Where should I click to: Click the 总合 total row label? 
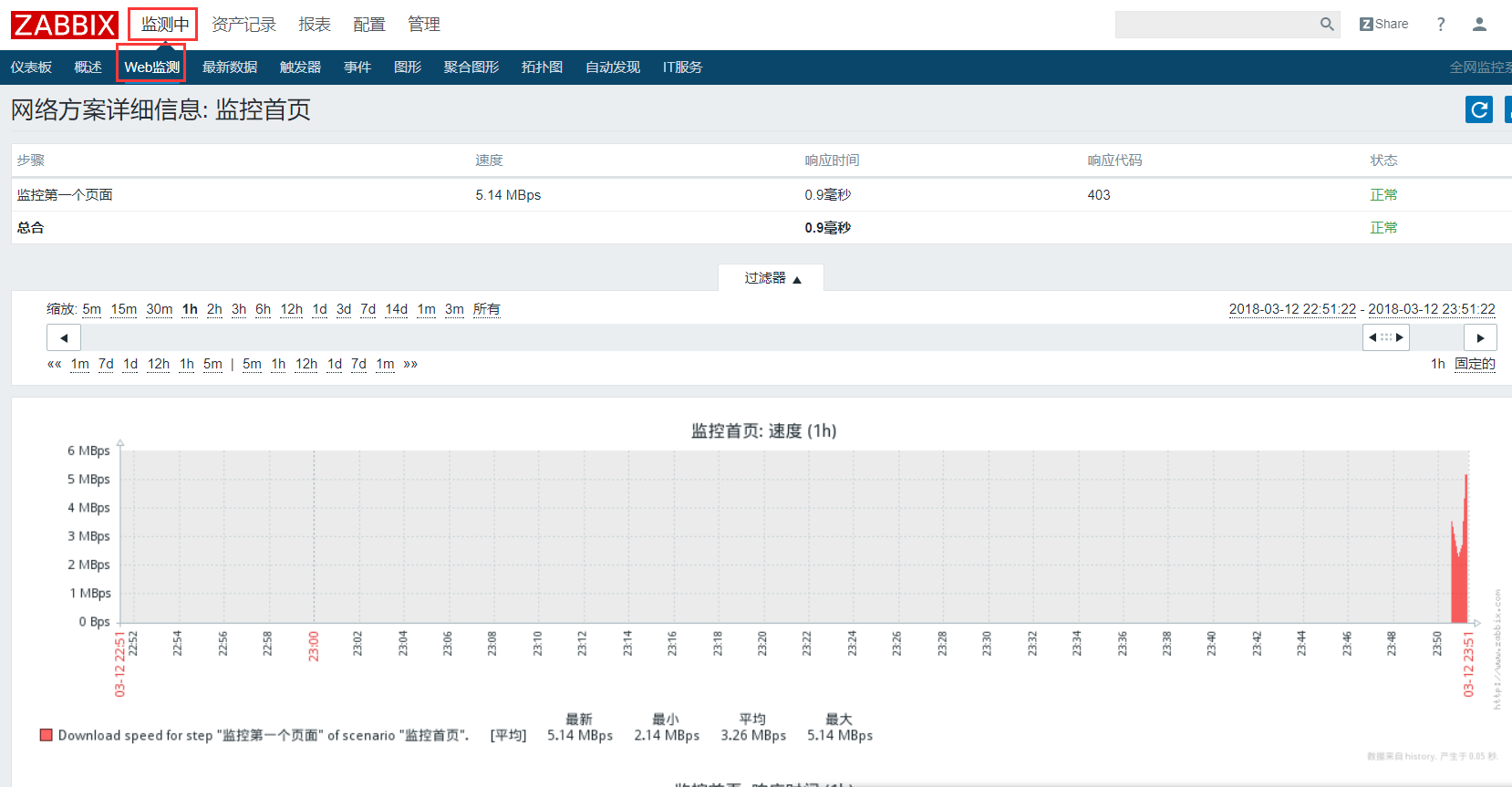[x=30, y=228]
